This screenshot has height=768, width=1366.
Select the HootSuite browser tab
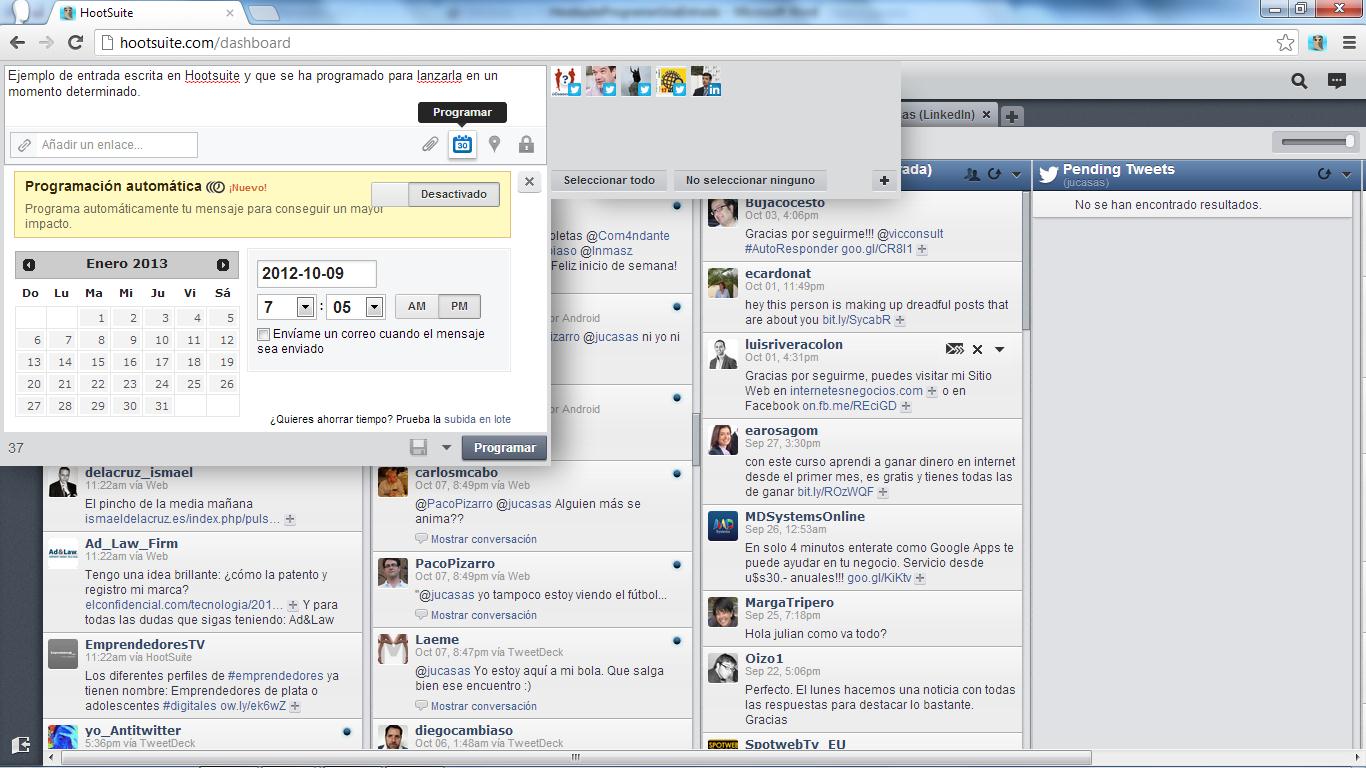click(146, 13)
